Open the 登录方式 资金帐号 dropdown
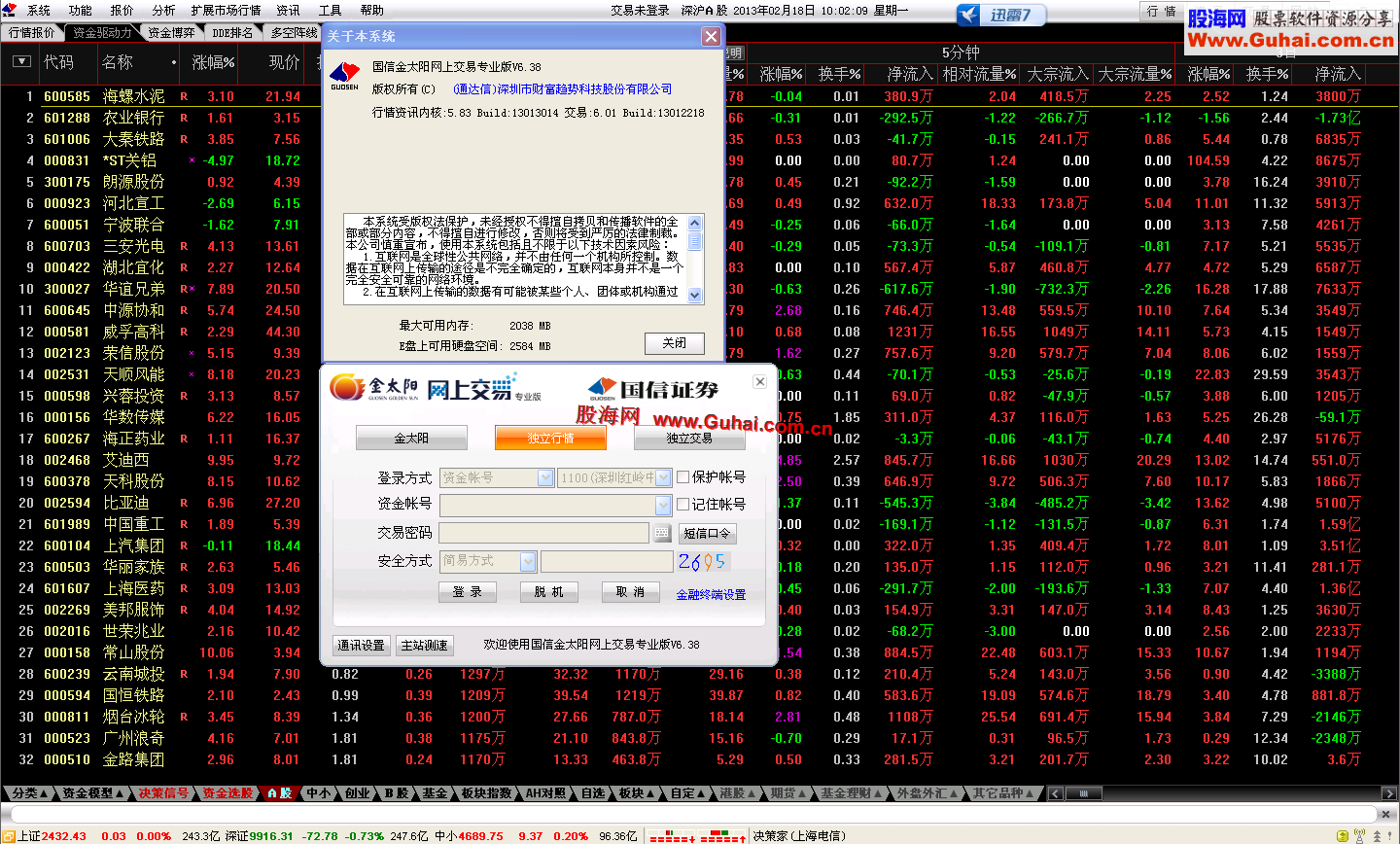The height and width of the screenshot is (844, 1400). (x=545, y=477)
